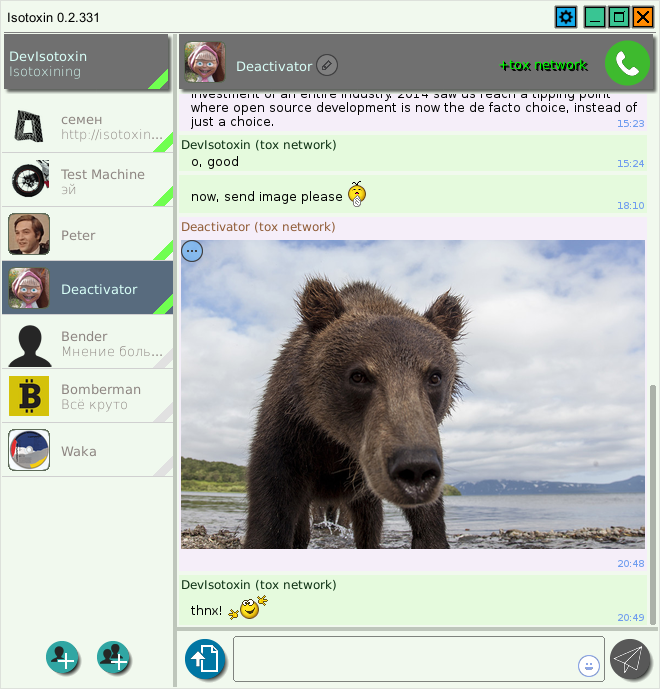Send a file with the upload button
This screenshot has width=660, height=689.
point(205,659)
